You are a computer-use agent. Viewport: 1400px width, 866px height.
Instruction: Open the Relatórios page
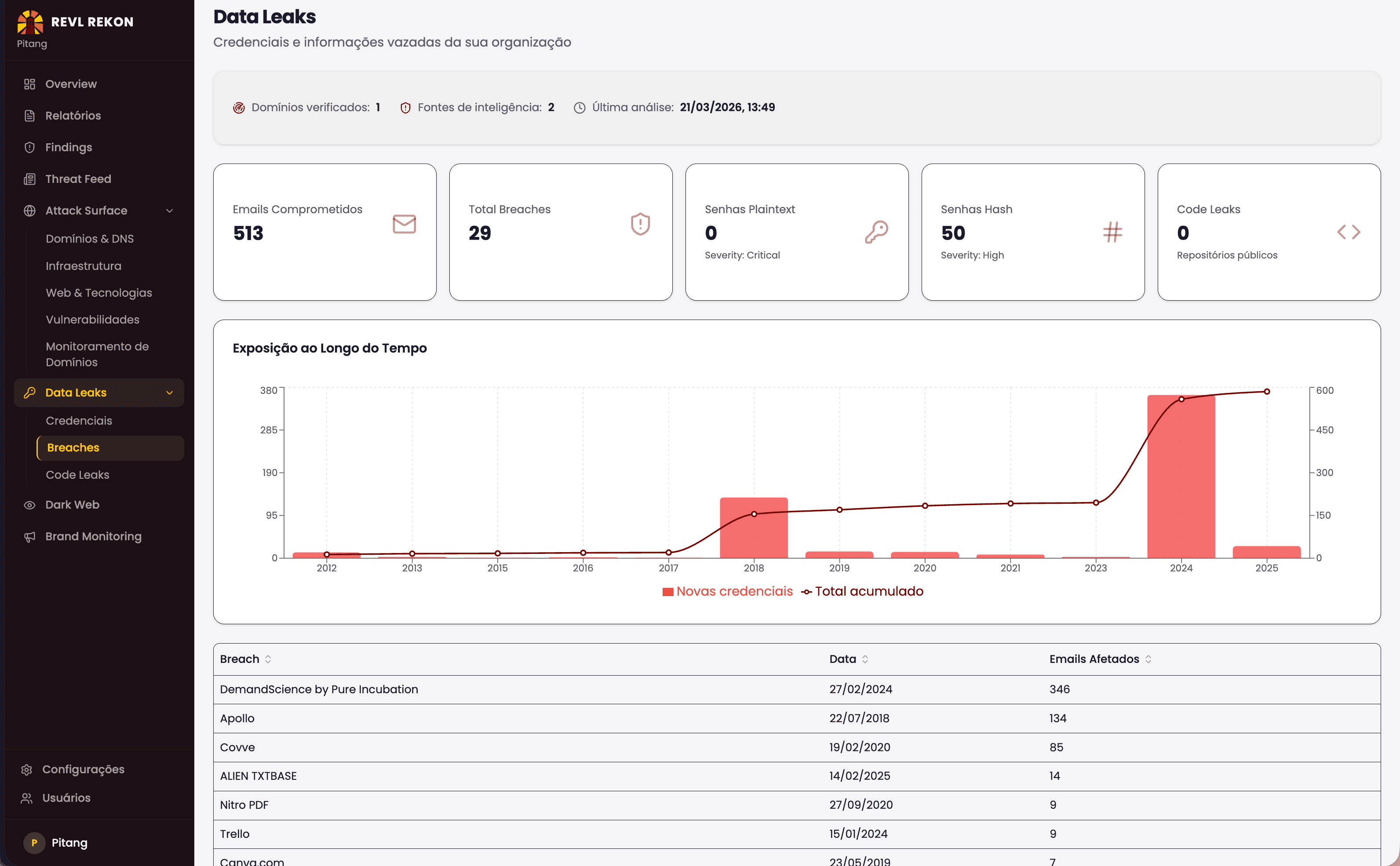pos(73,116)
